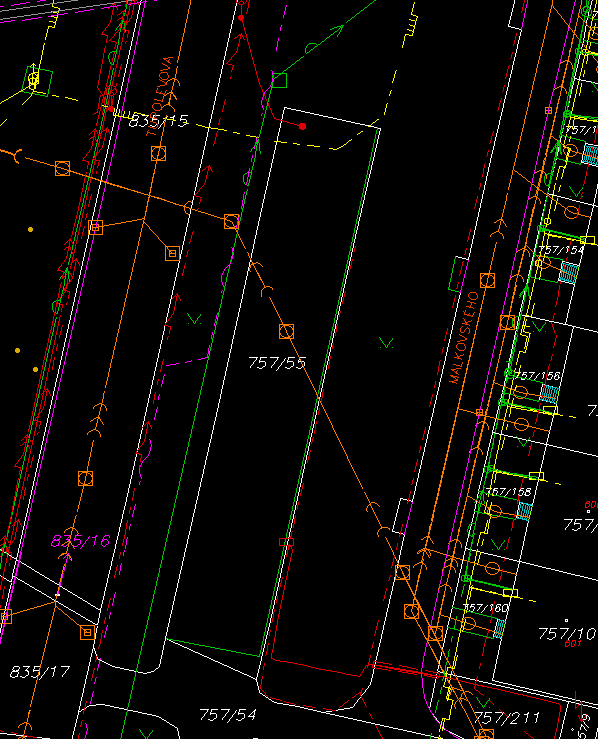Viewport: 598px width, 739px height.
Task: Click parcel number 835/15
Action: (159, 121)
